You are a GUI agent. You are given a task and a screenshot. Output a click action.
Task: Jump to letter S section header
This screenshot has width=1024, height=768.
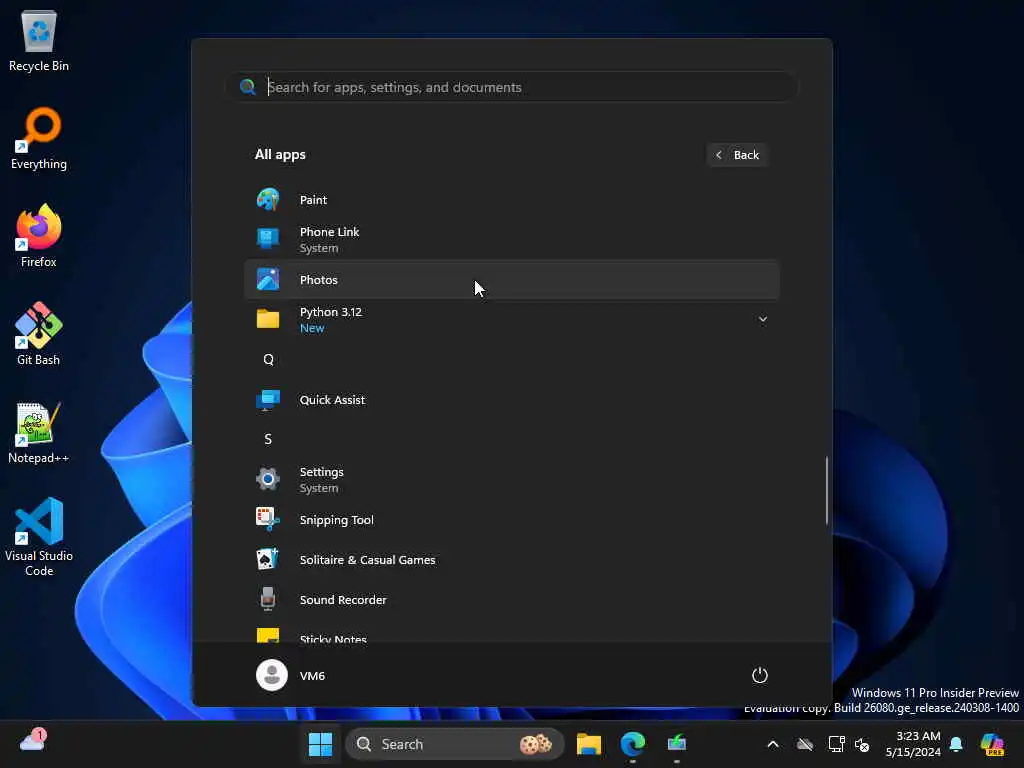268,439
